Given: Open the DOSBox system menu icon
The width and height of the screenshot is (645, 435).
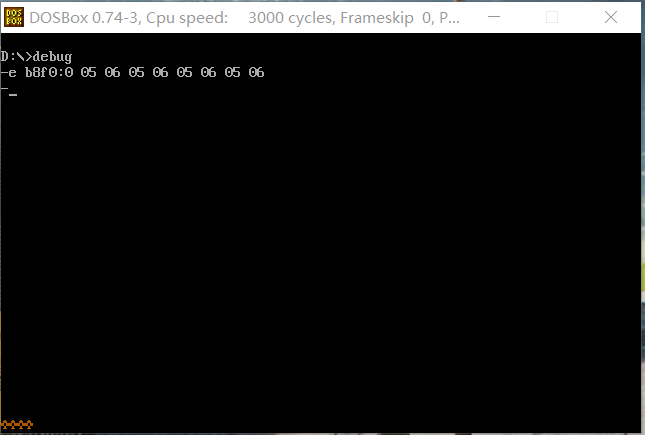Looking at the screenshot, I should tap(14, 17).
